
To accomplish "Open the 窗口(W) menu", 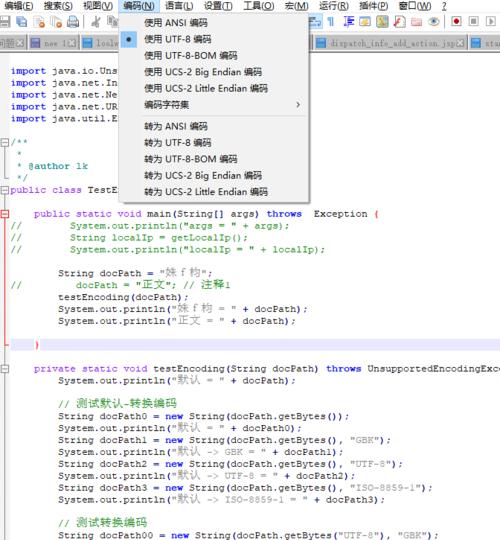I will 415,6.
